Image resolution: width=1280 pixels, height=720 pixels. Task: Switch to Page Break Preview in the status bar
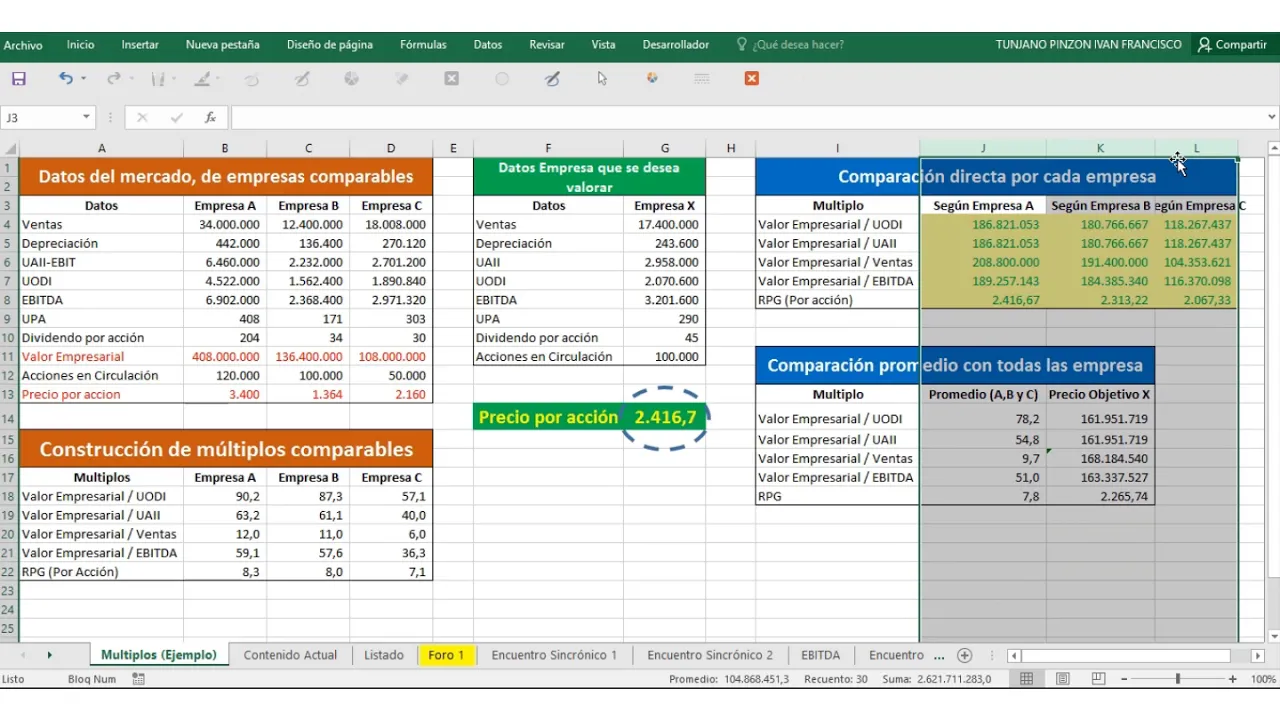click(1098, 679)
